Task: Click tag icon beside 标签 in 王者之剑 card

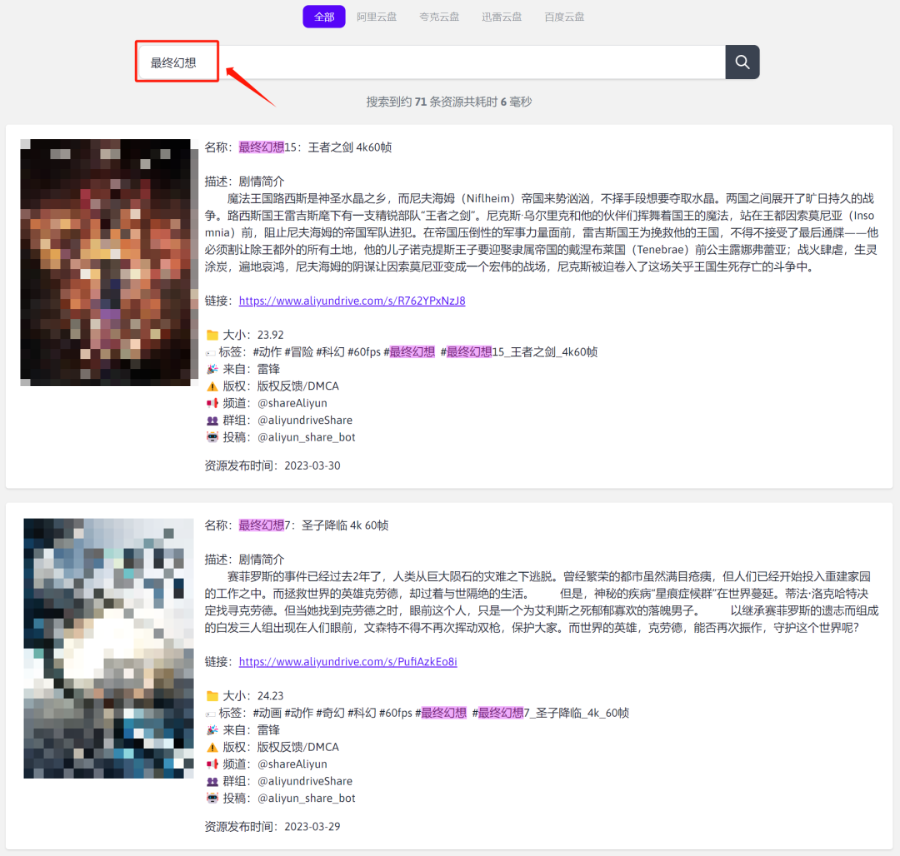Action: pyautogui.click(x=211, y=353)
